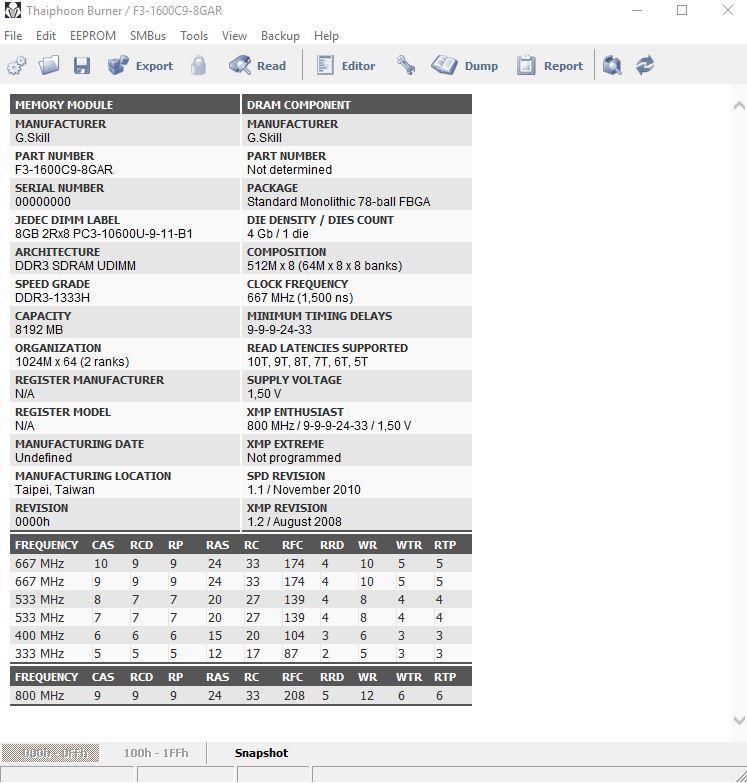747x783 pixels.
Task: Click the Undefined manufacturing date value
Action: 43,457
